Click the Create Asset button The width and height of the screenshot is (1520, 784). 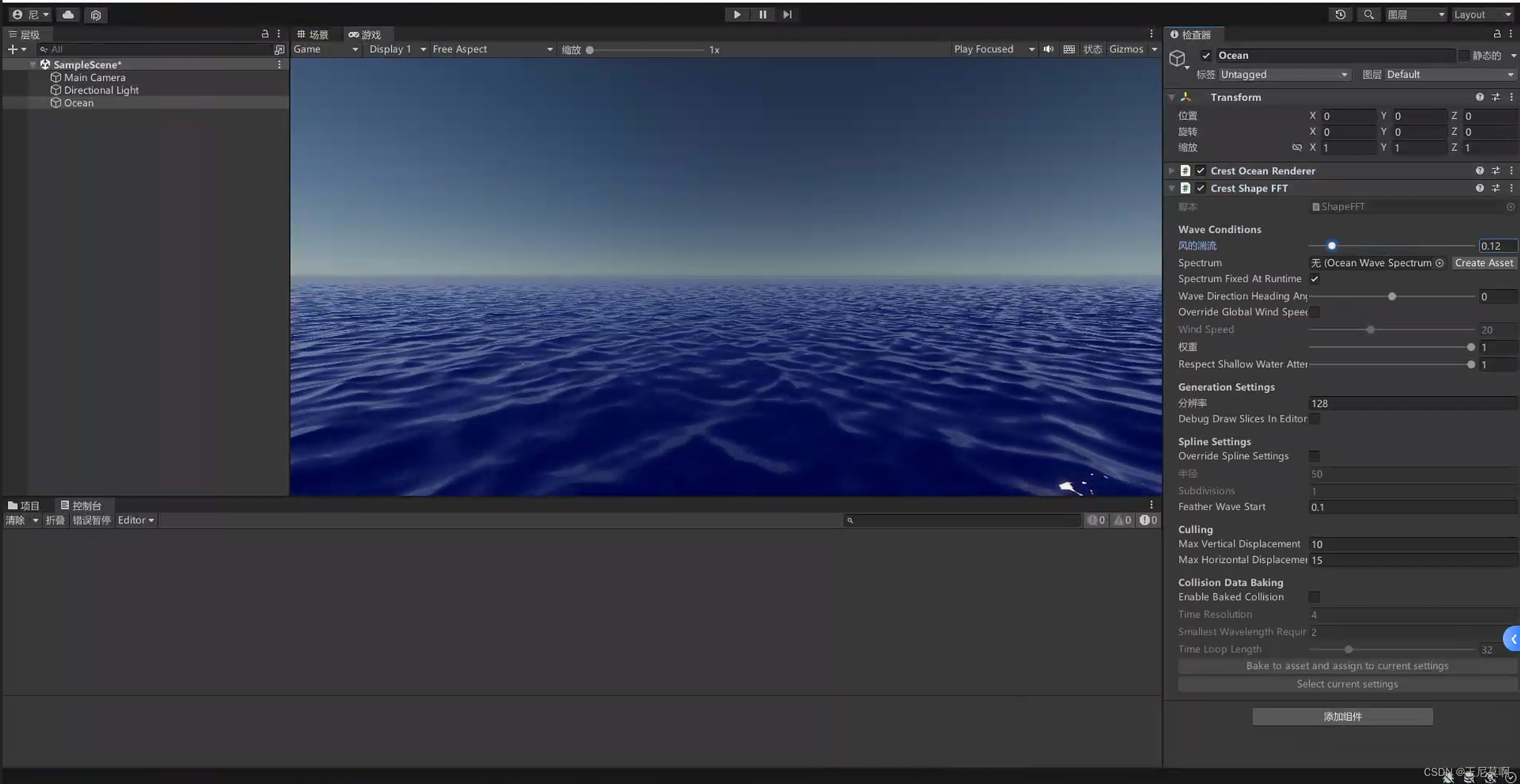pos(1484,263)
